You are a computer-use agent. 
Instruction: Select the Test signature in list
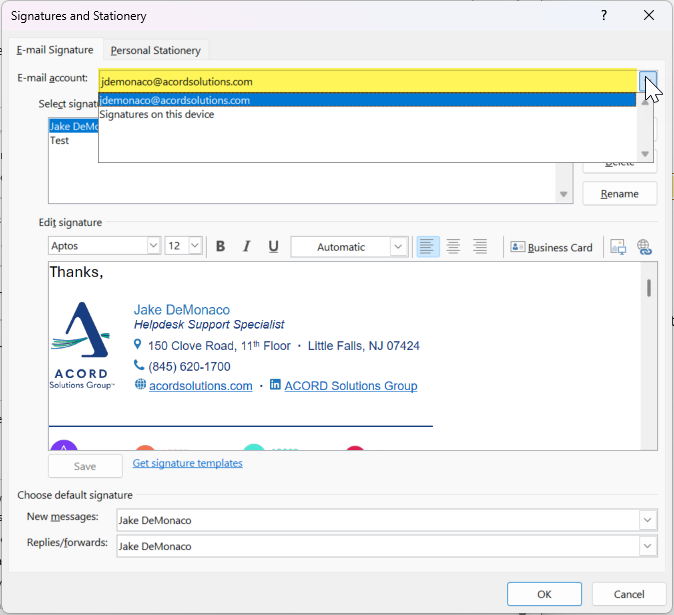pos(60,141)
